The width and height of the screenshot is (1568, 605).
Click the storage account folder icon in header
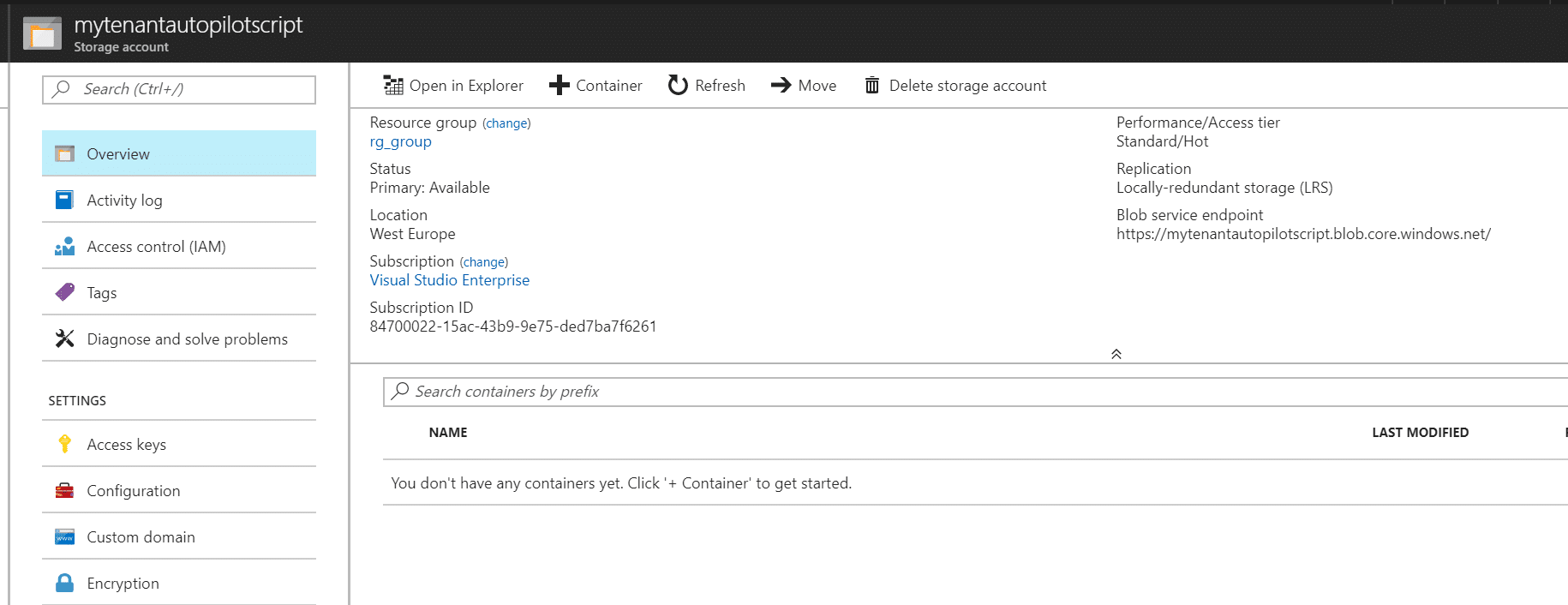tap(42, 33)
